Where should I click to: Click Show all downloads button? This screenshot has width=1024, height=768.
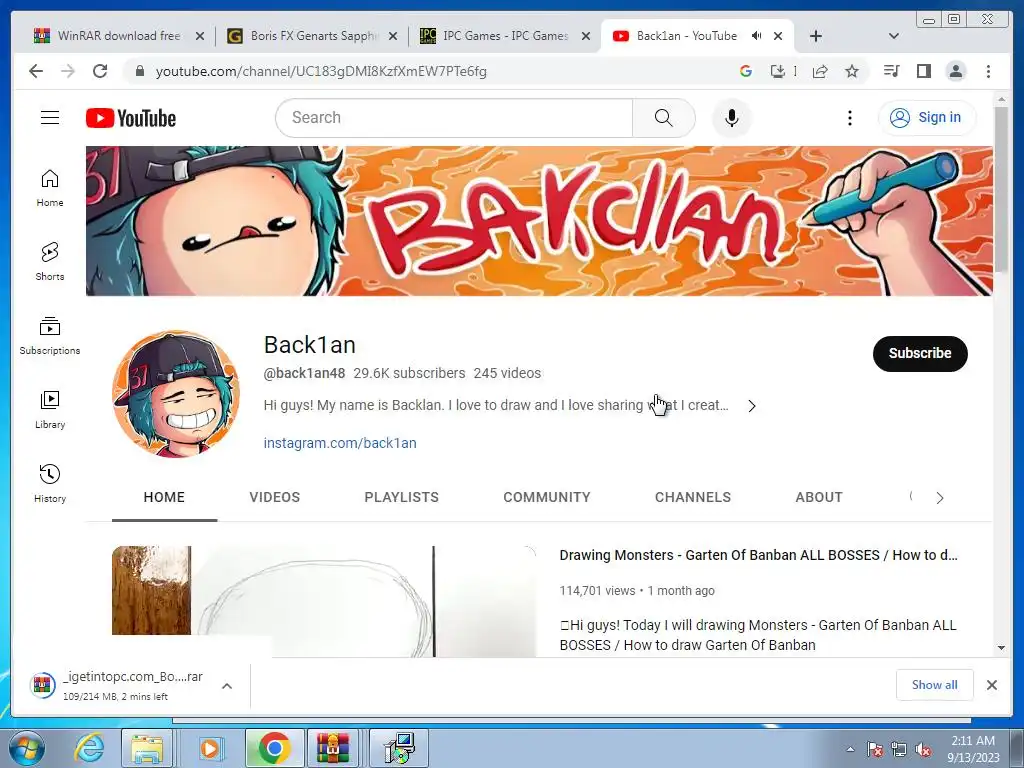[x=935, y=684]
